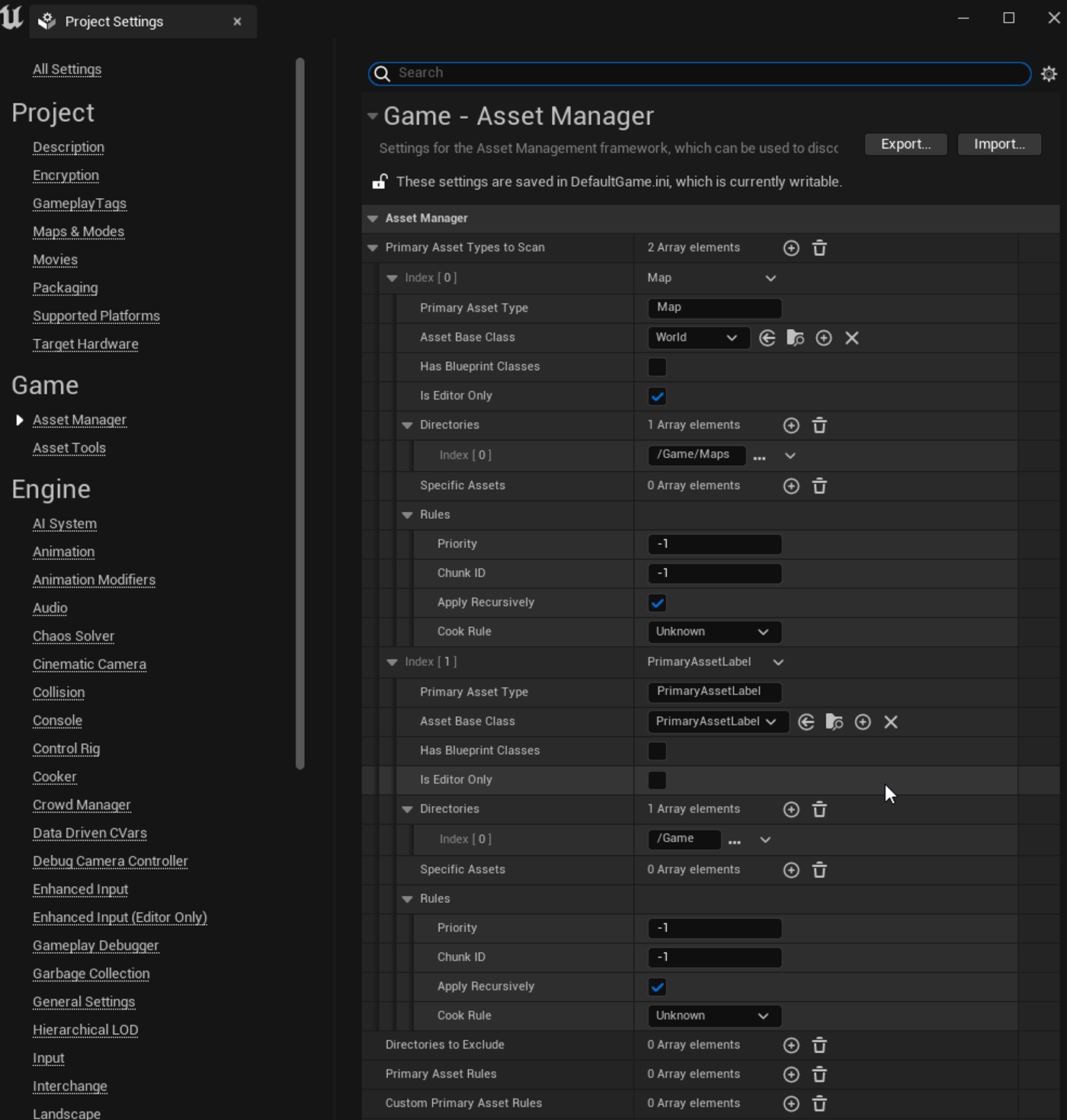The image size is (1067, 1120).
Task: Open options arrow beside PrimaryAssetLabel Index 1
Action: (x=778, y=662)
